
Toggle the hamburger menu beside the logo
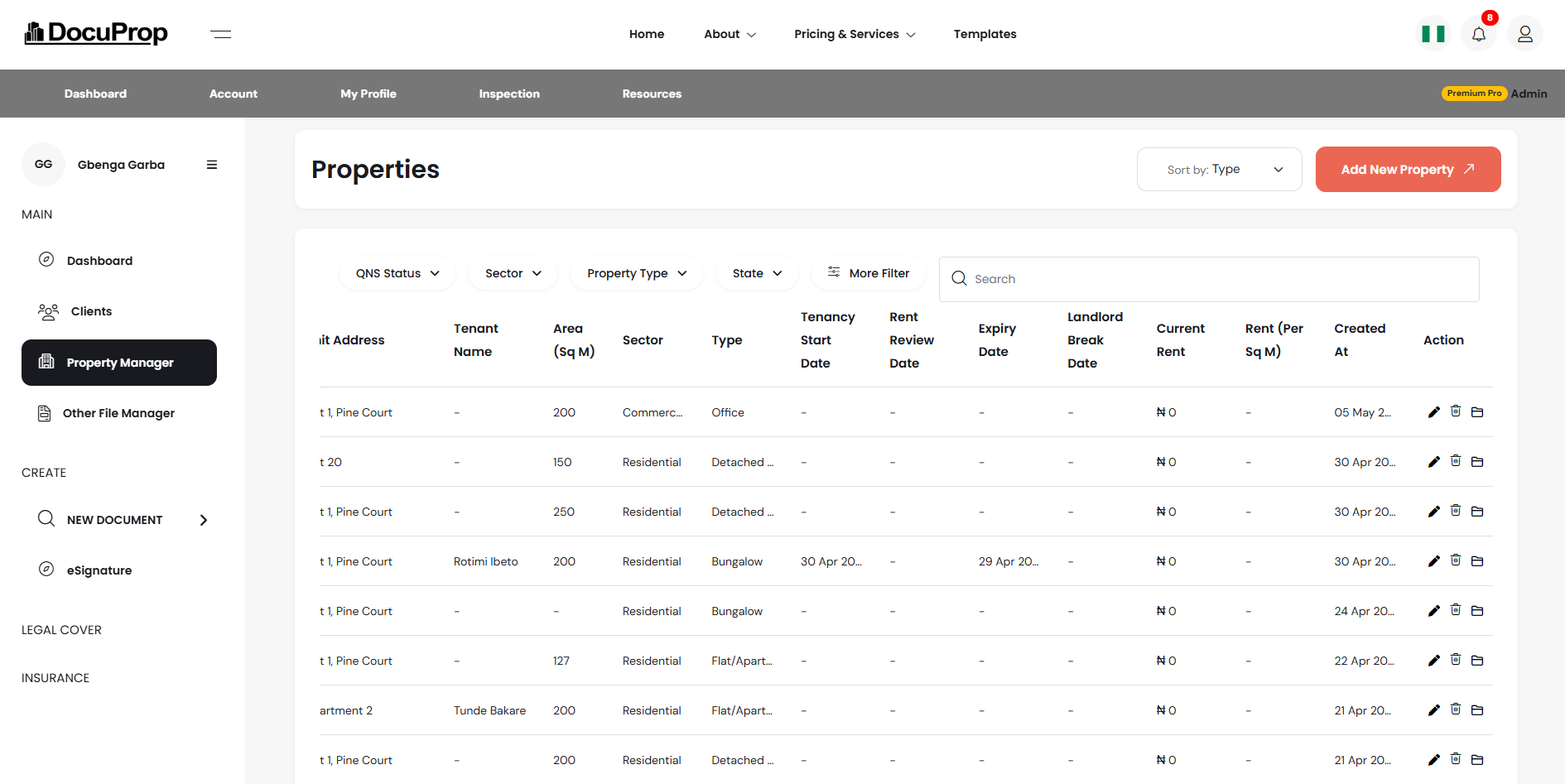[220, 34]
